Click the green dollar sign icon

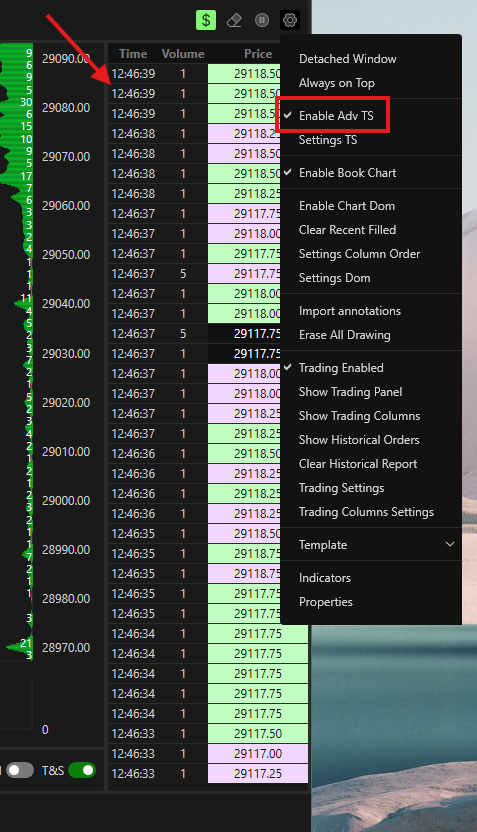(x=206, y=20)
